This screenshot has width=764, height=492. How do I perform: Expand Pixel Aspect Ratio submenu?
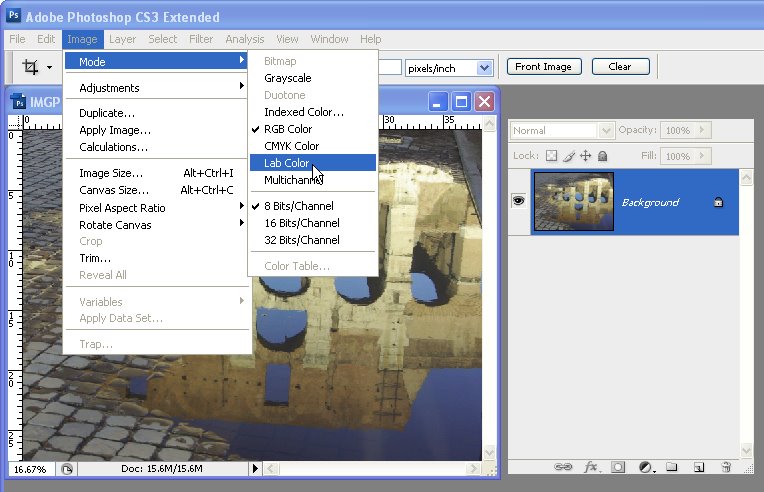tap(156, 208)
